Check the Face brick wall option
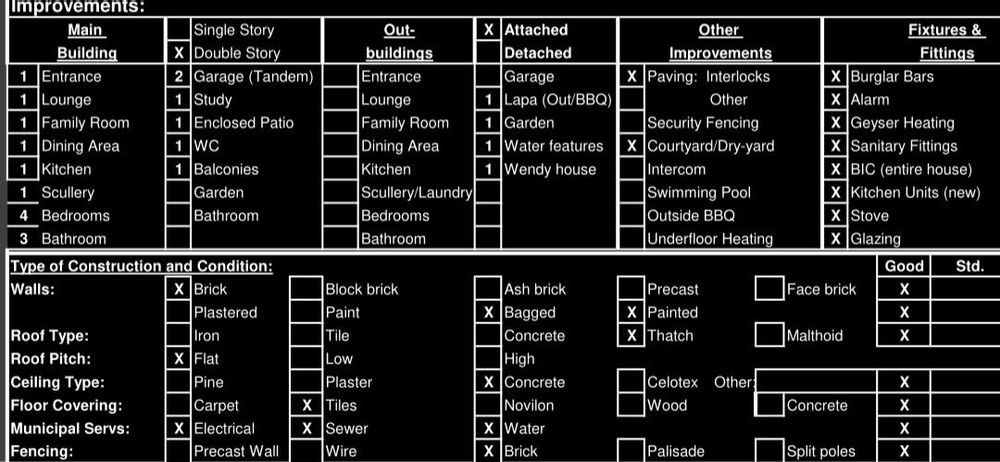 769,289
